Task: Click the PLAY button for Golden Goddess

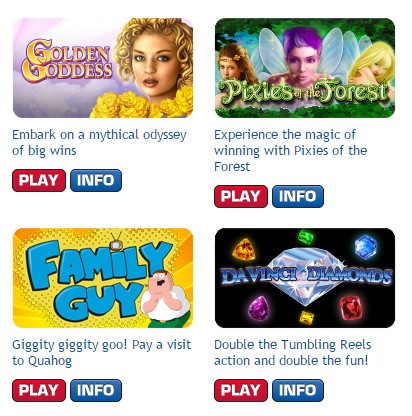Action: click(x=39, y=180)
